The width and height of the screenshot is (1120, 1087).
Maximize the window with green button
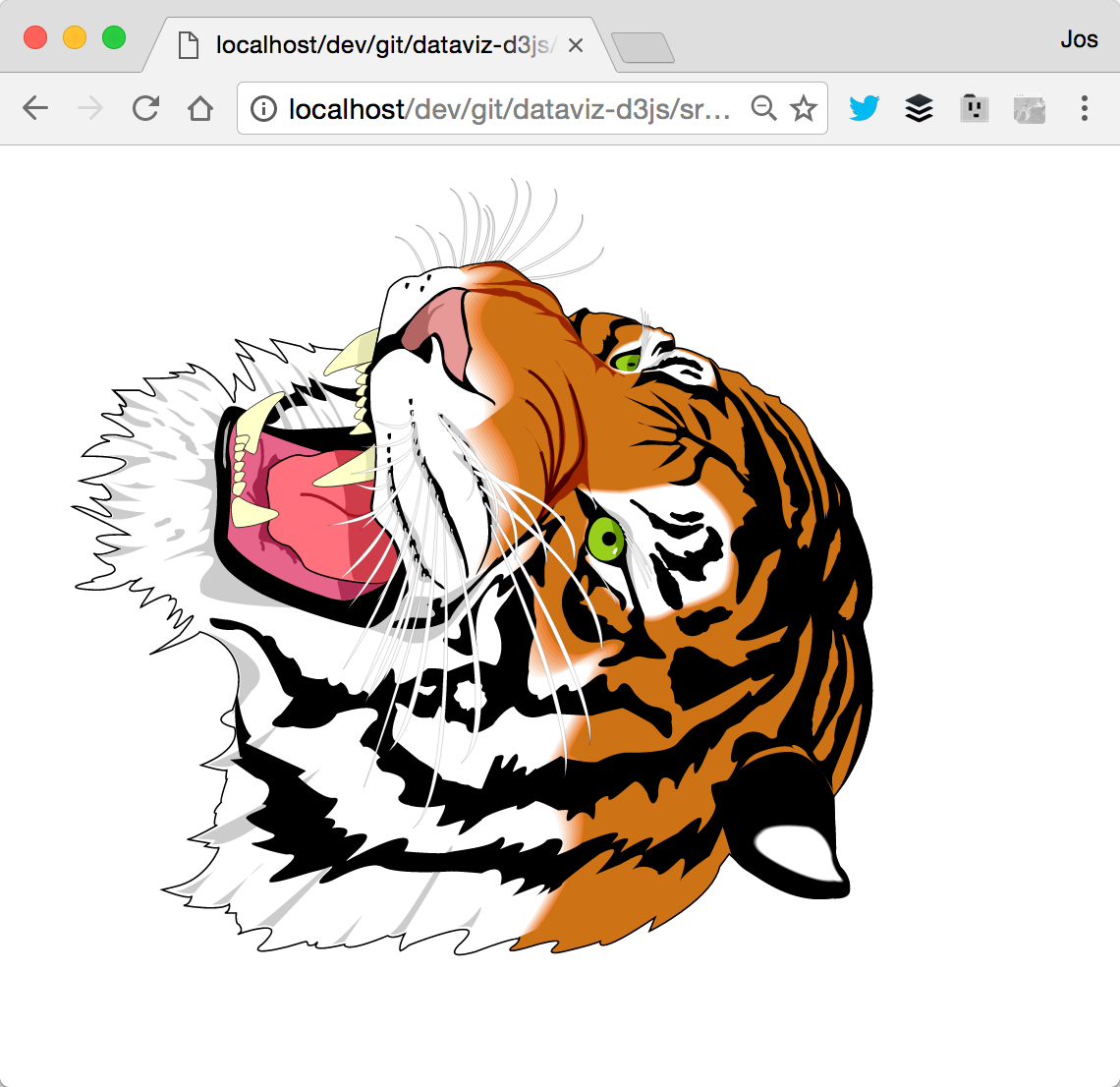point(114,37)
